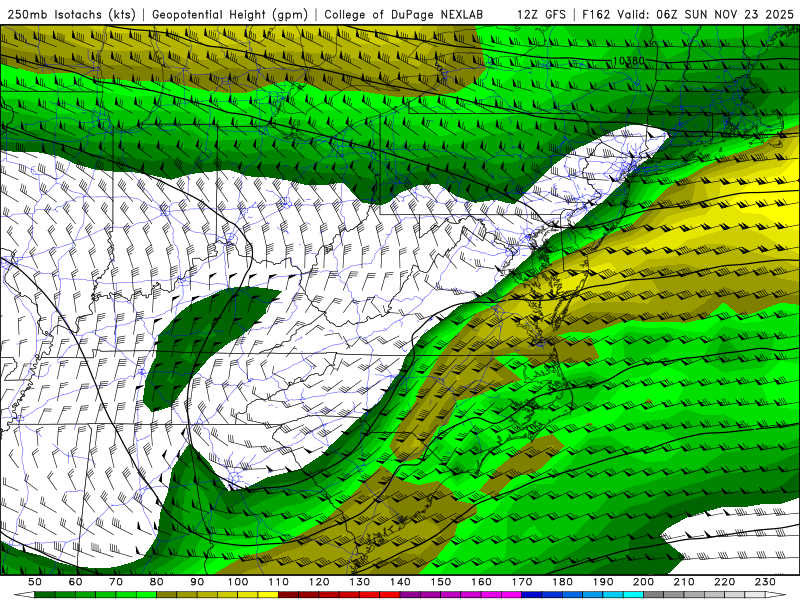Image resolution: width=800 pixels, height=600 pixels.
Task: Select the dark gray colorbar swatch at 200
Action: click(x=654, y=595)
